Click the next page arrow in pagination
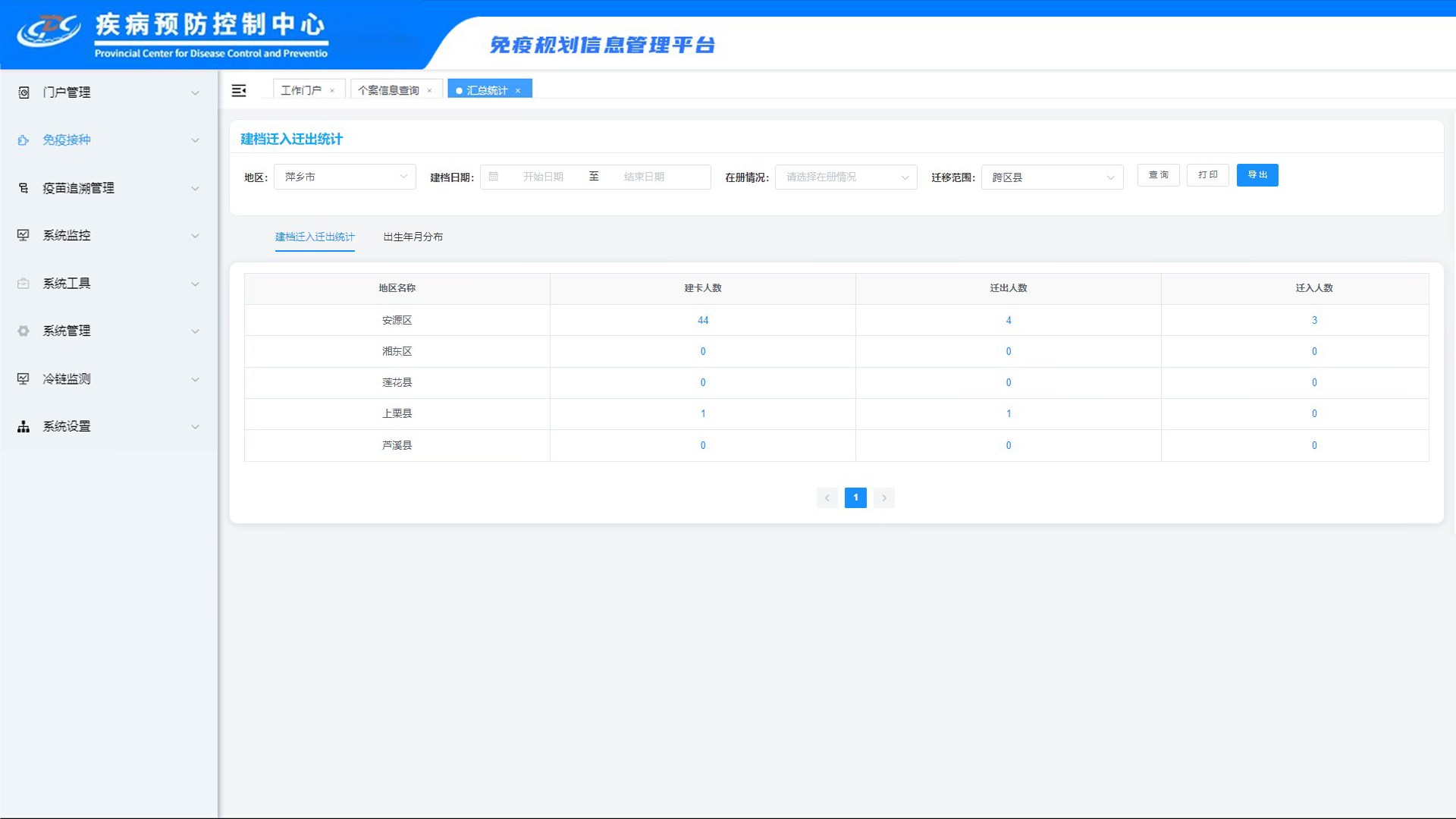The height and width of the screenshot is (819, 1456). click(883, 497)
